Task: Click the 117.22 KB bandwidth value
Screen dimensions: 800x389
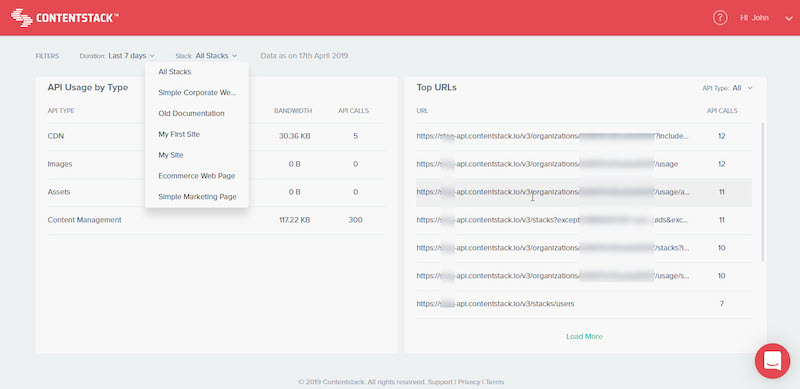Action: click(294, 220)
